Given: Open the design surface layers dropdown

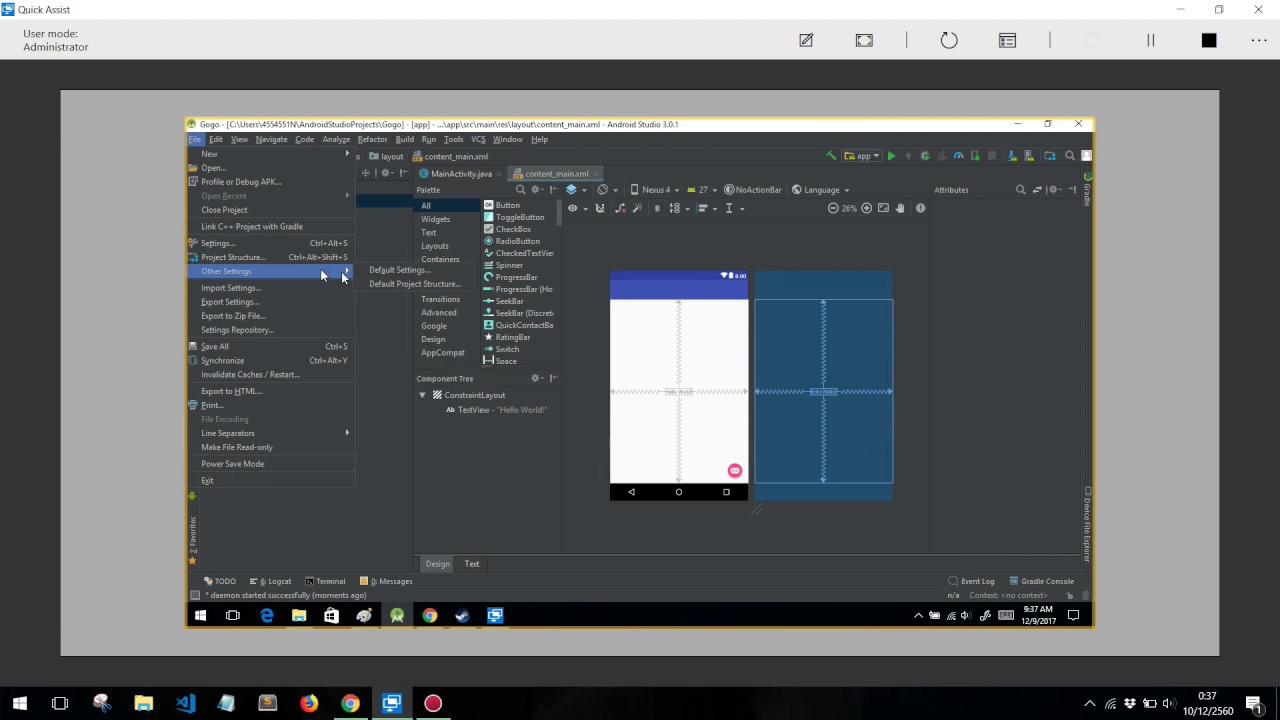Looking at the screenshot, I should point(576,189).
